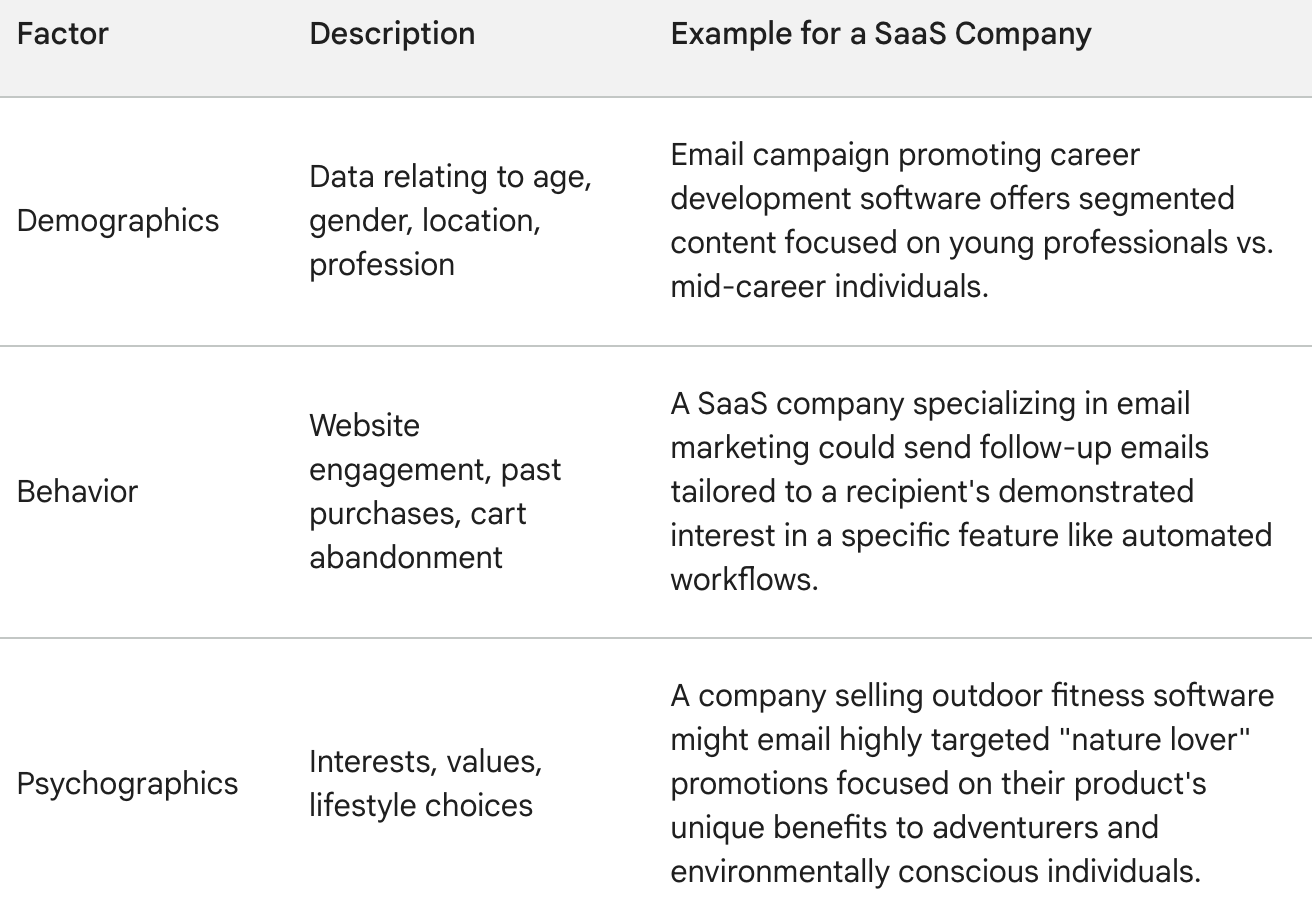Screen dimensions: 1312x913
Task: Select the Demographics row label
Action: click(x=118, y=220)
